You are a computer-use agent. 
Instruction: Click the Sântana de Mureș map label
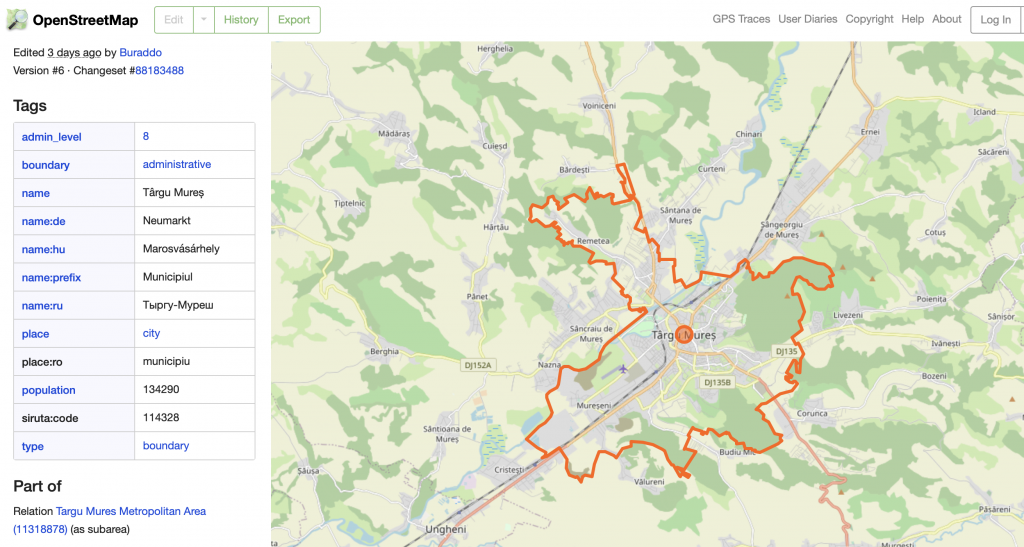click(680, 215)
